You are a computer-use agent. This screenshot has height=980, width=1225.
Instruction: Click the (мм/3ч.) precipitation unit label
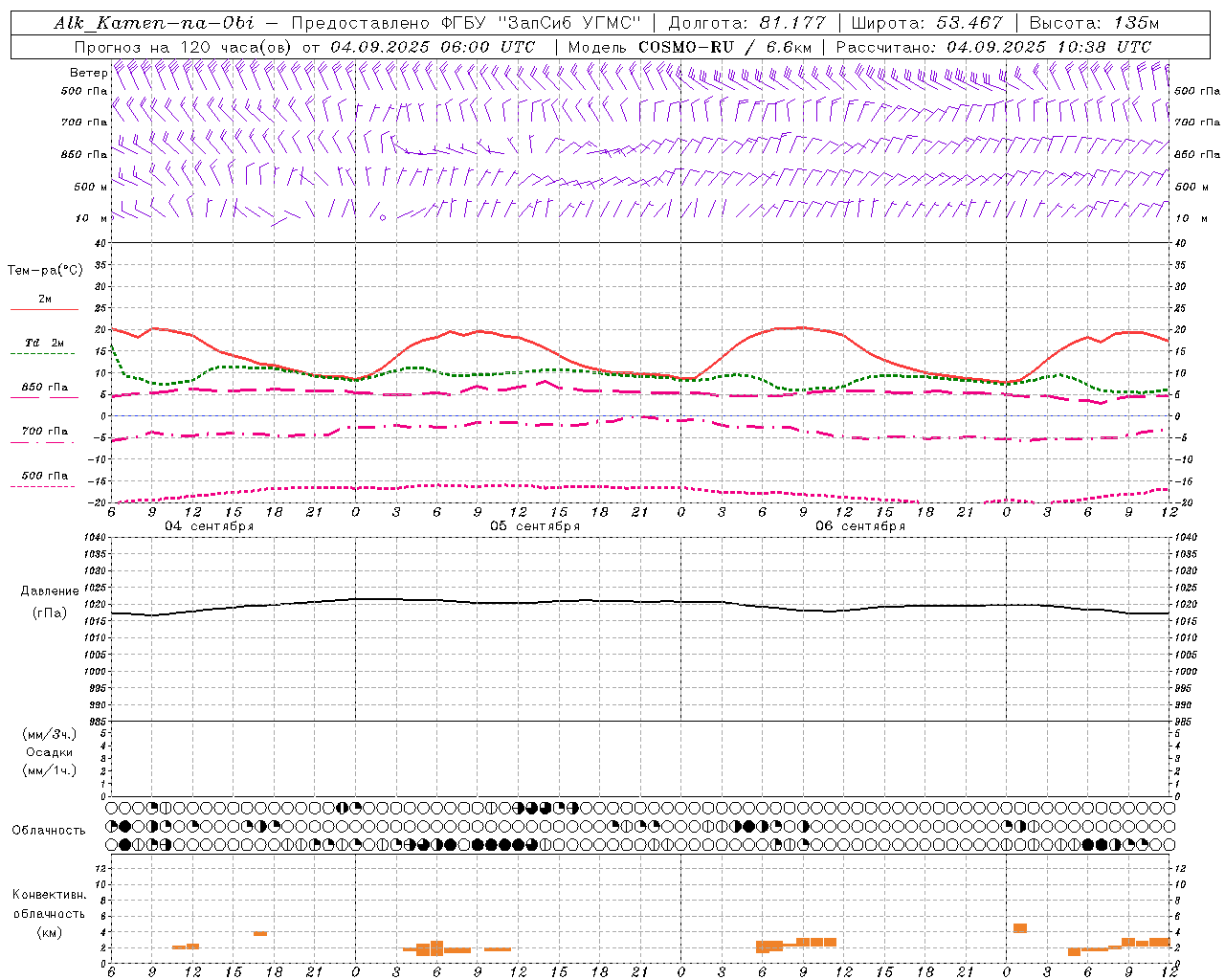tap(50, 734)
